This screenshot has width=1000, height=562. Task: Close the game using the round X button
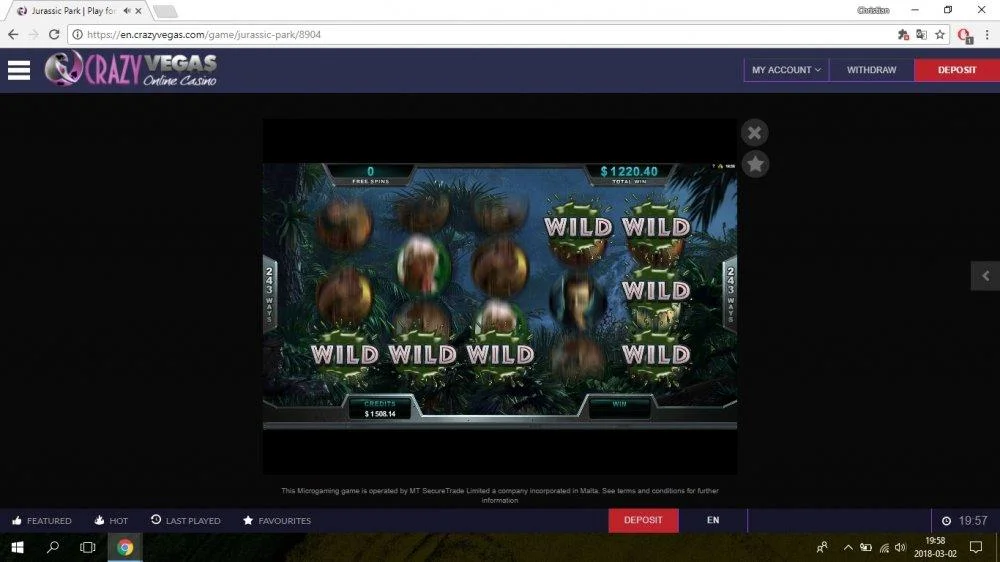click(x=754, y=133)
